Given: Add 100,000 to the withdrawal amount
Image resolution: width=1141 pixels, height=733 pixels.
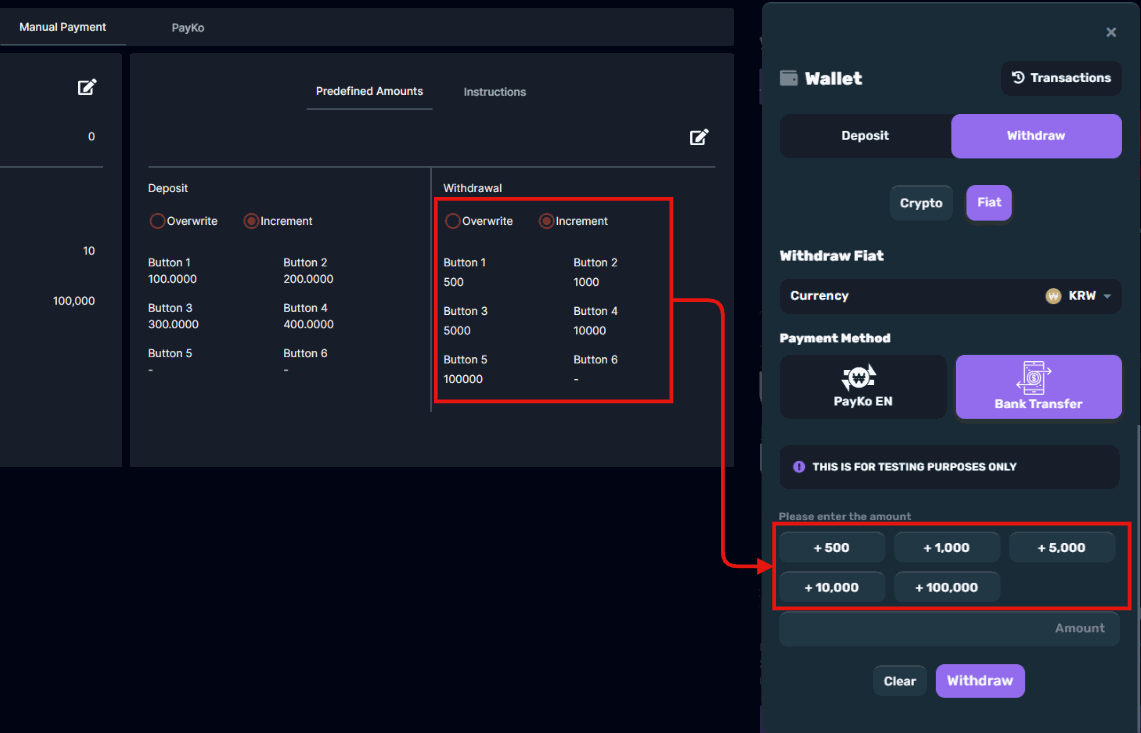Looking at the screenshot, I should pyautogui.click(x=947, y=587).
